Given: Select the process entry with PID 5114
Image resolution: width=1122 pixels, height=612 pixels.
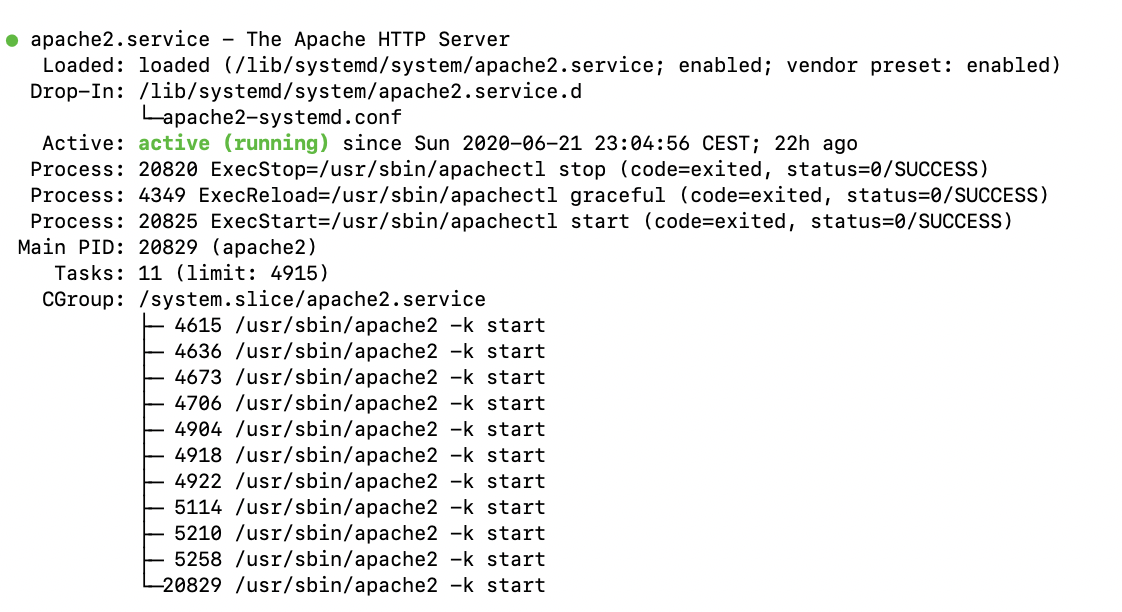Looking at the screenshot, I should pyautogui.click(x=359, y=508).
